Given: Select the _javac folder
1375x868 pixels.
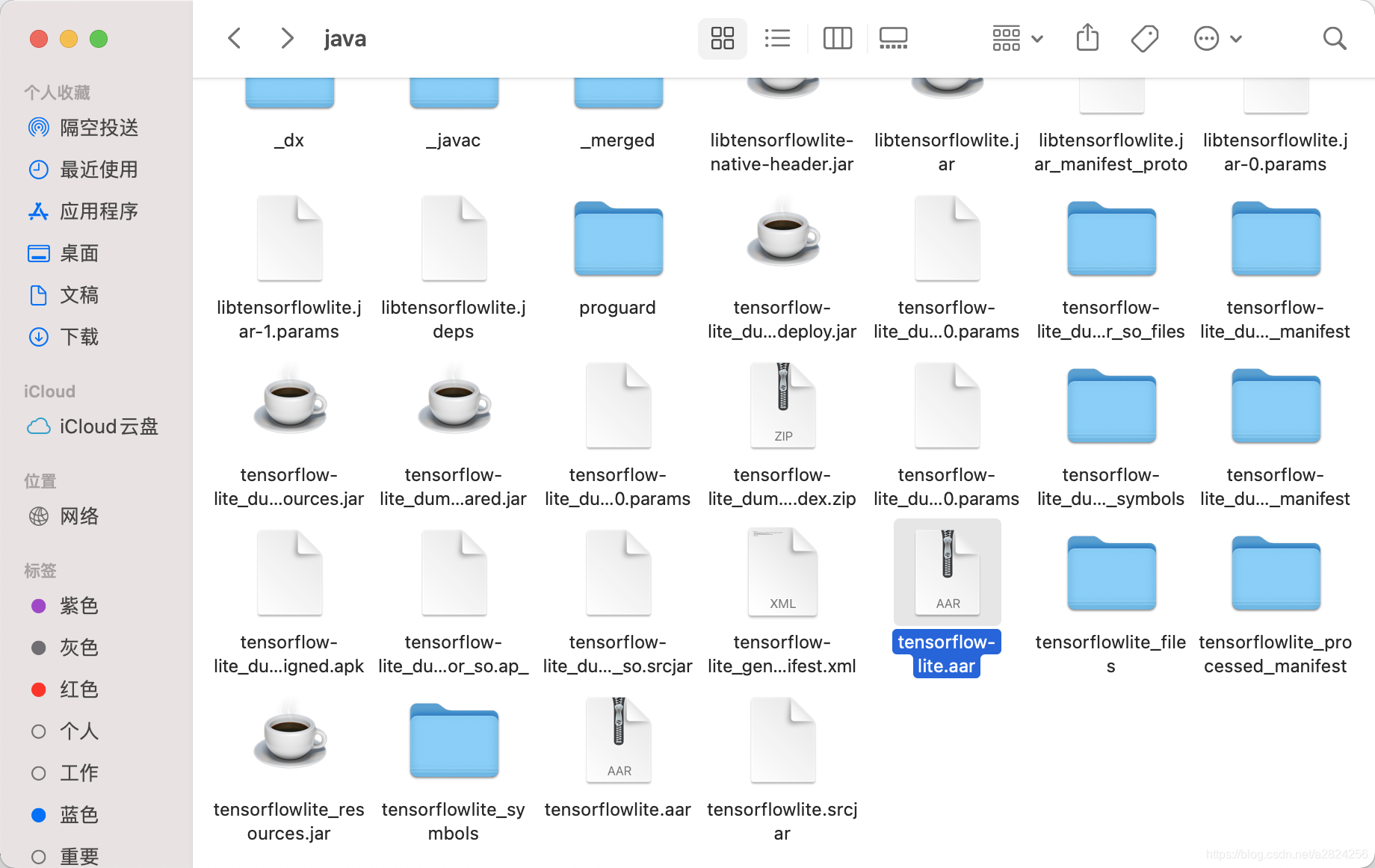Looking at the screenshot, I should (454, 93).
